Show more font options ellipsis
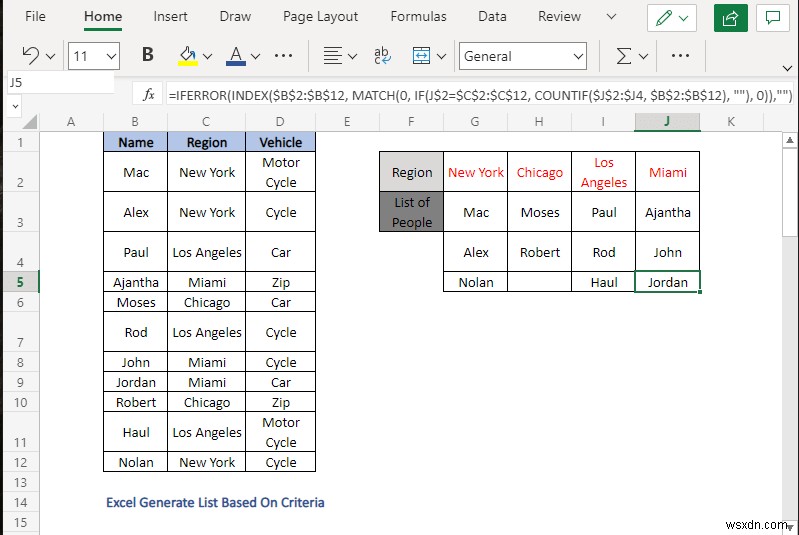The width and height of the screenshot is (799, 535). [x=283, y=56]
